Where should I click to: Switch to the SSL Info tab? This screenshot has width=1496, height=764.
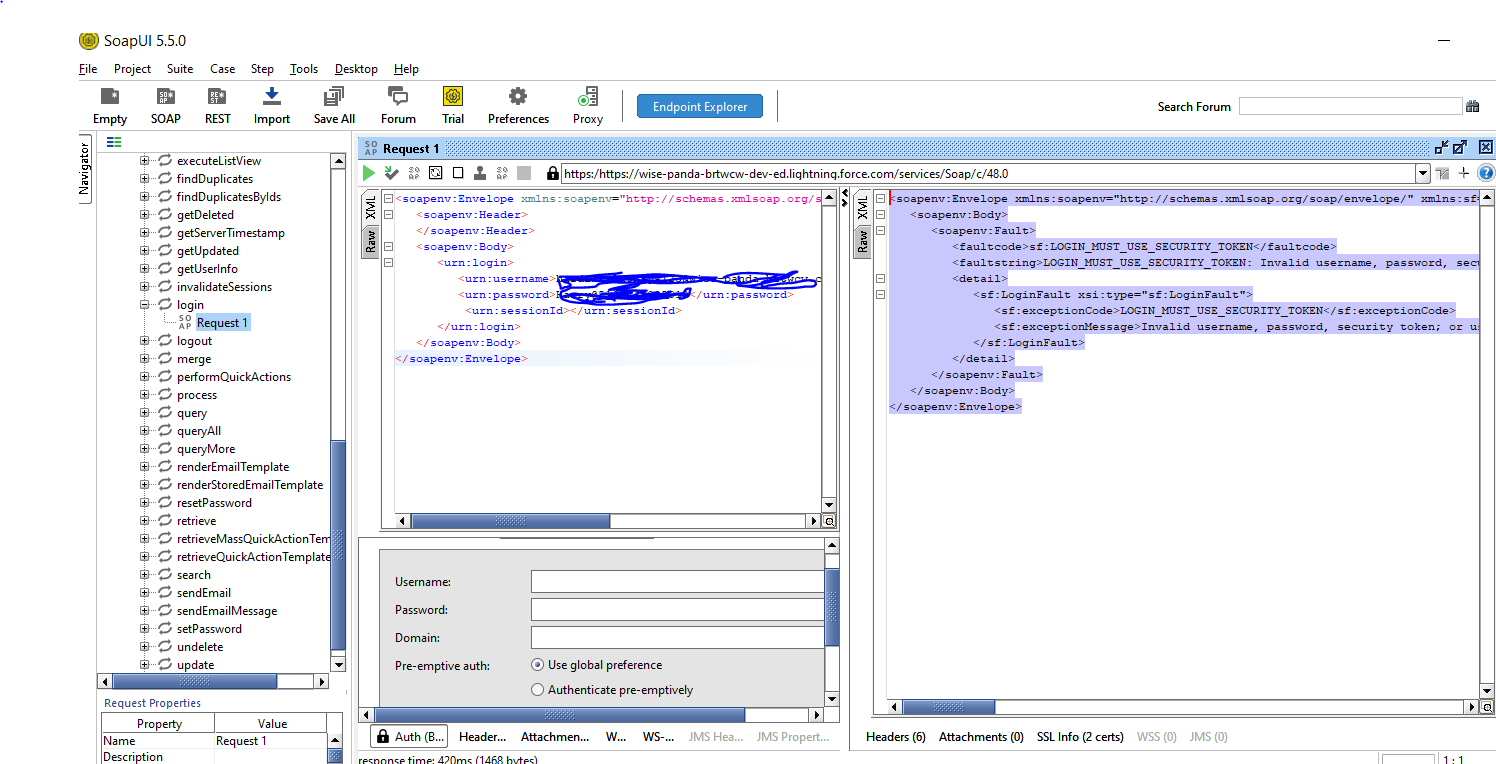click(x=1080, y=736)
